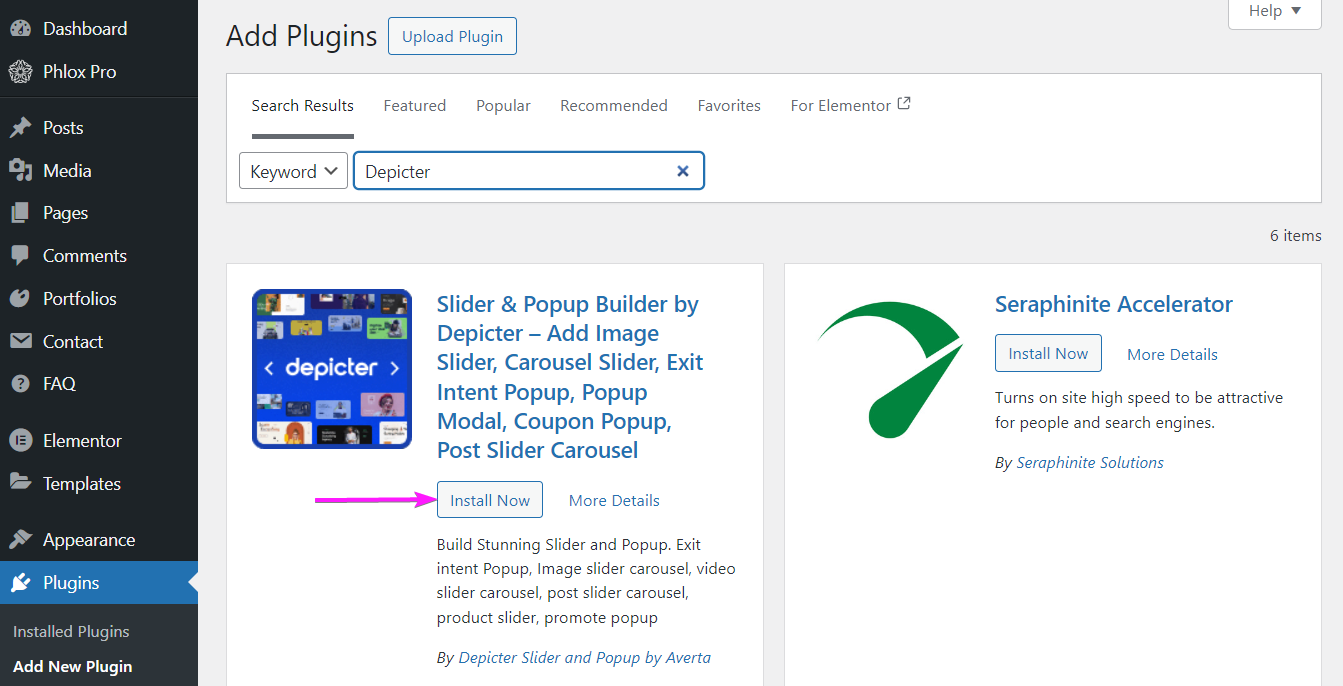Open Contact menu item
1343x686 pixels.
(99, 342)
